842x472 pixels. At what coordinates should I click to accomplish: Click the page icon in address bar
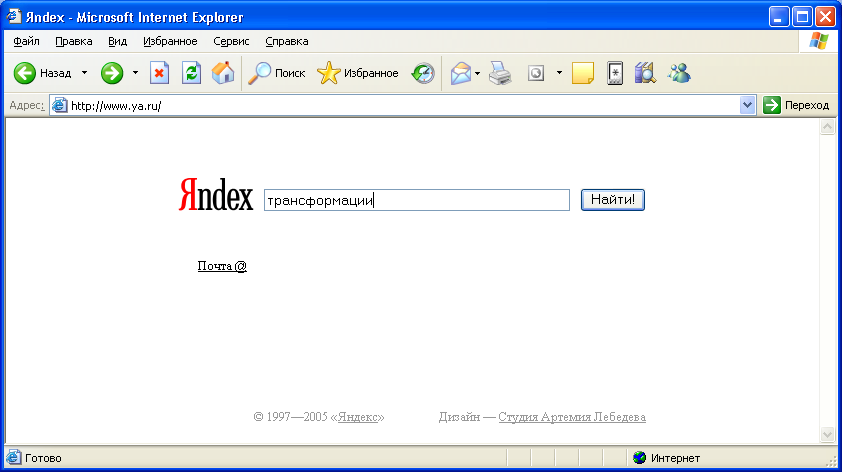coord(60,106)
